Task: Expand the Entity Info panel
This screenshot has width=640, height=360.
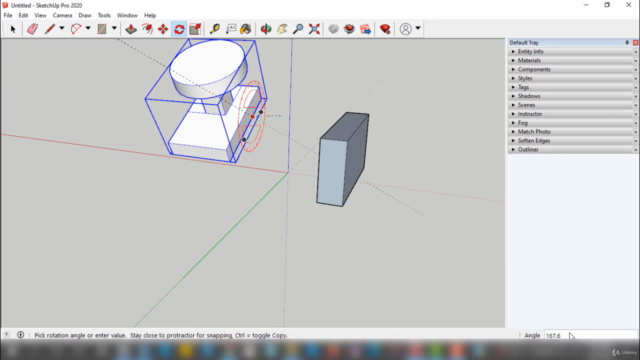Action: pyautogui.click(x=573, y=52)
